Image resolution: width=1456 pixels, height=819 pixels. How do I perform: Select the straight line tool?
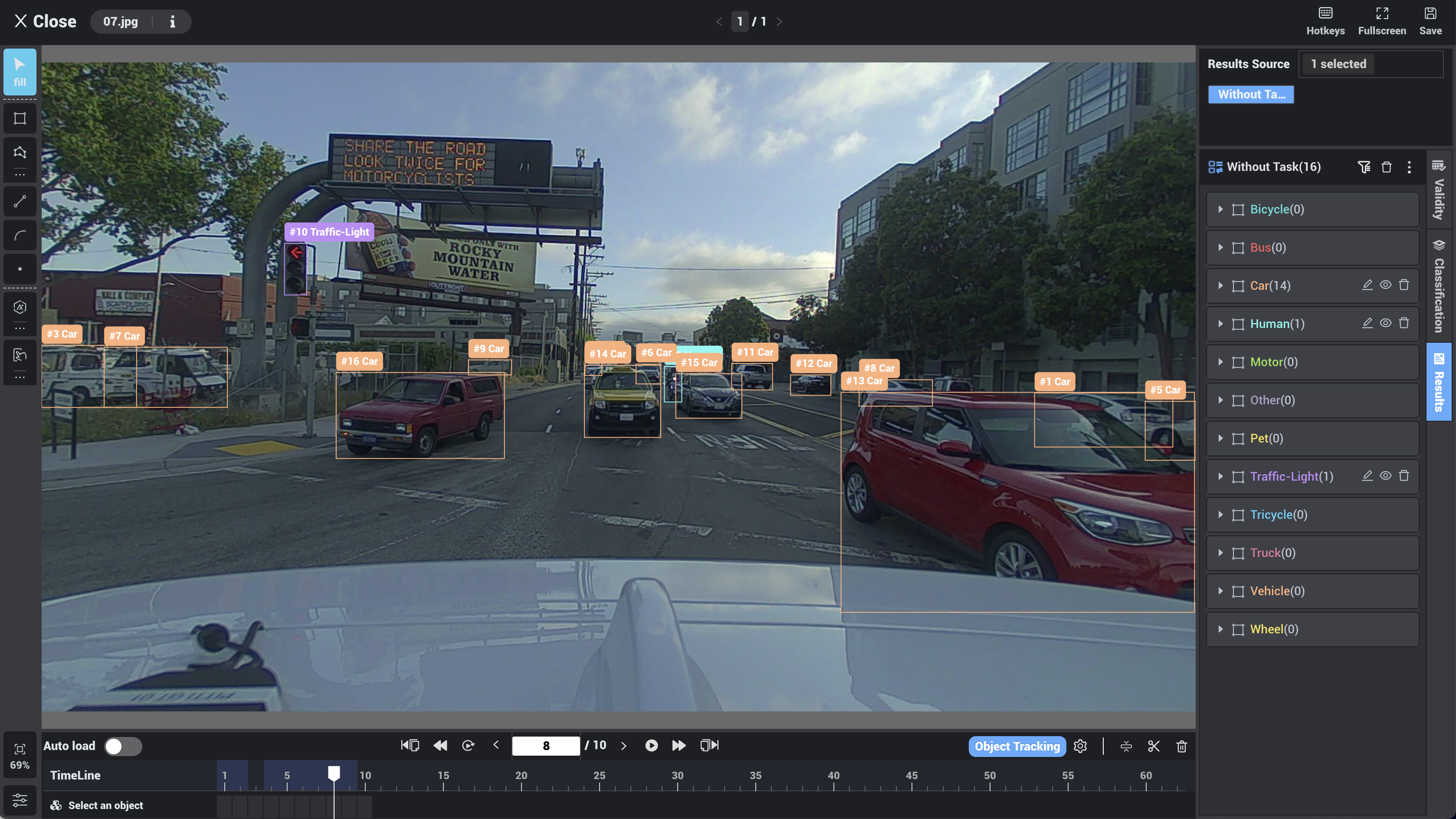[20, 201]
